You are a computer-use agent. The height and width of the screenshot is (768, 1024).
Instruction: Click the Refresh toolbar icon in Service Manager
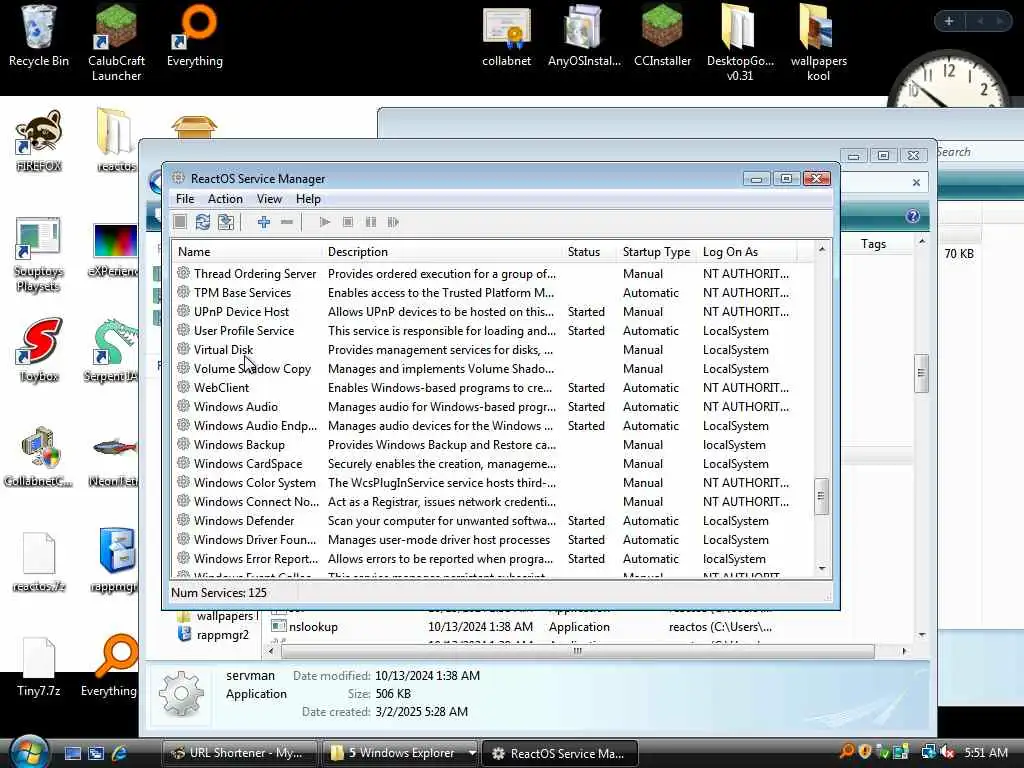(203, 222)
